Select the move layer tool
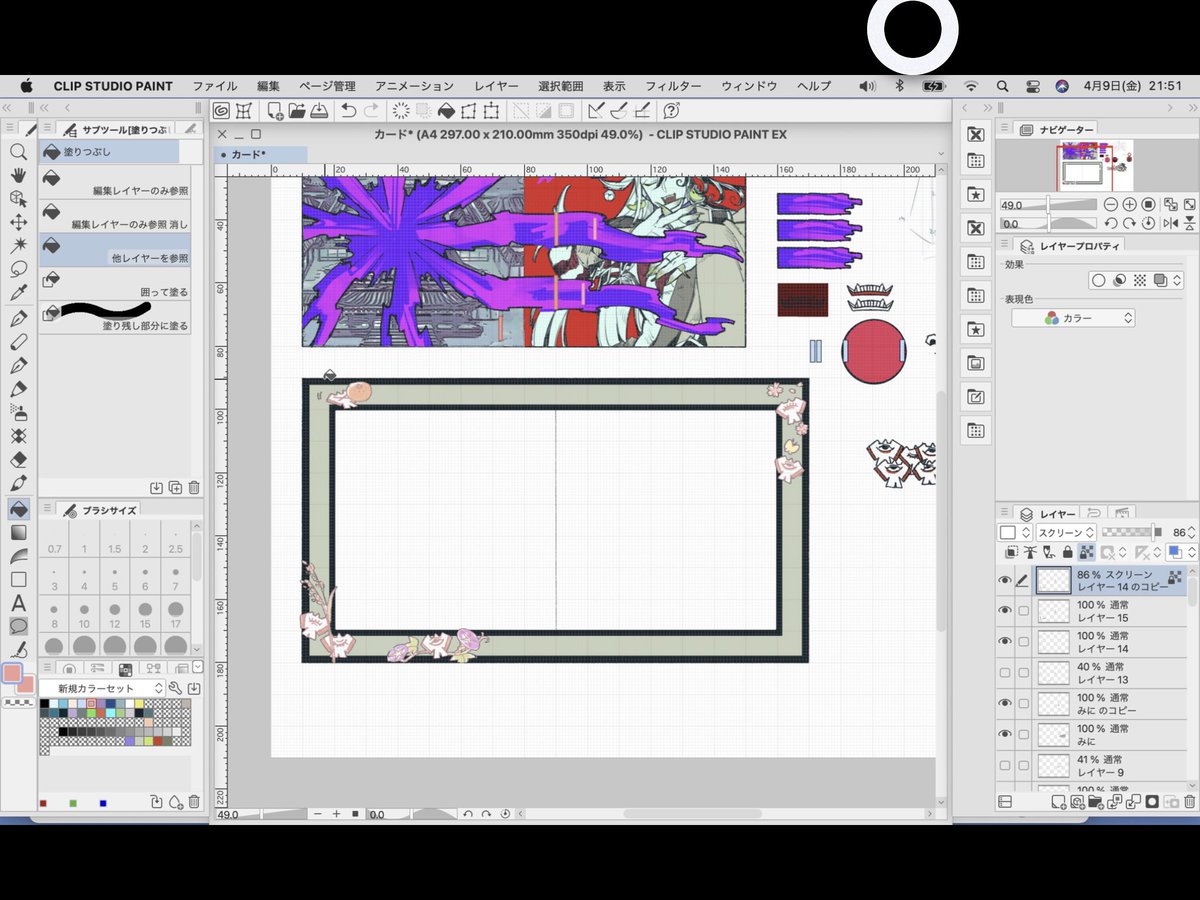Image resolution: width=1200 pixels, height=900 pixels. click(18, 222)
